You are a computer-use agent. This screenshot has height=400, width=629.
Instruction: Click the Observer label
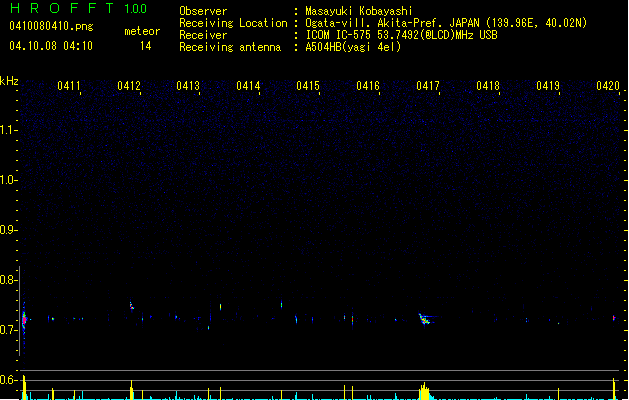(x=203, y=11)
